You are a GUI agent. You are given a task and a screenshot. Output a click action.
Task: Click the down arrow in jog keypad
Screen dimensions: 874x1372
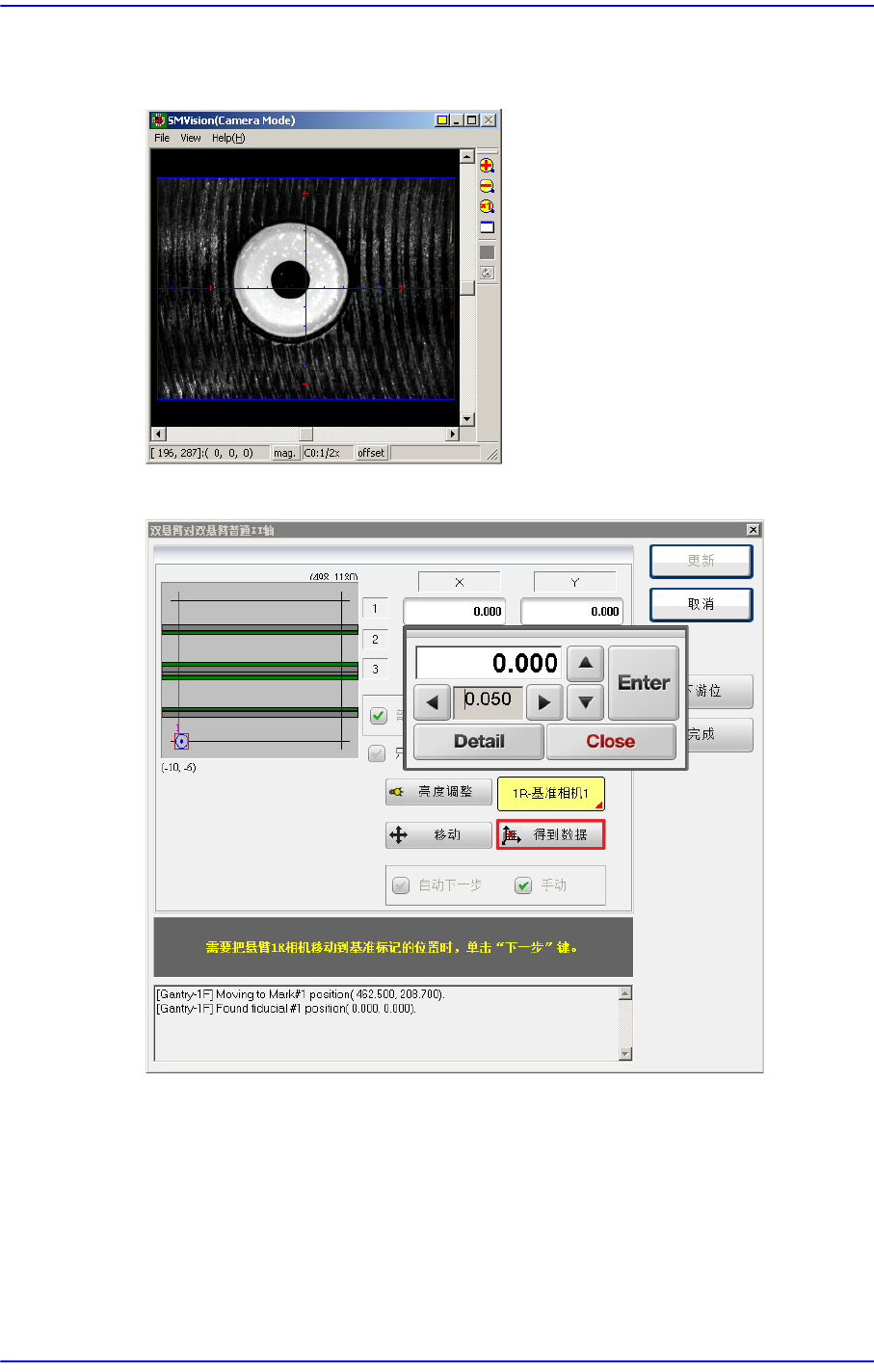click(585, 702)
